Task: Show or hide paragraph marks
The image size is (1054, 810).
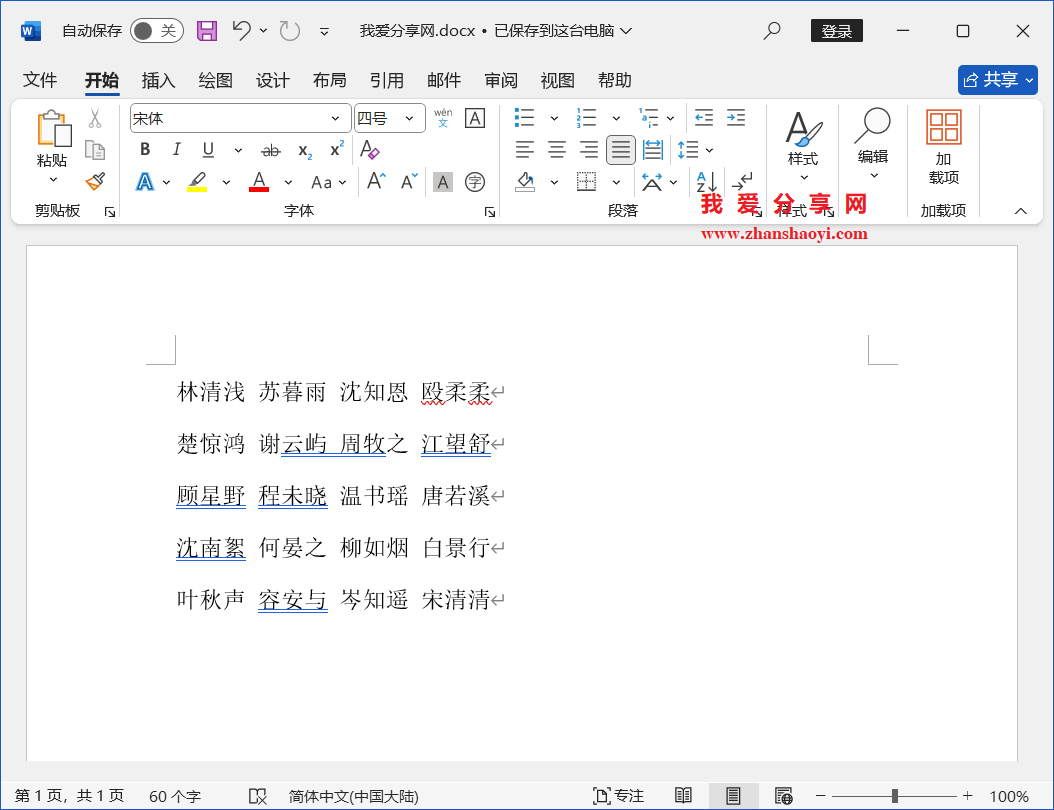Action: 743,181
